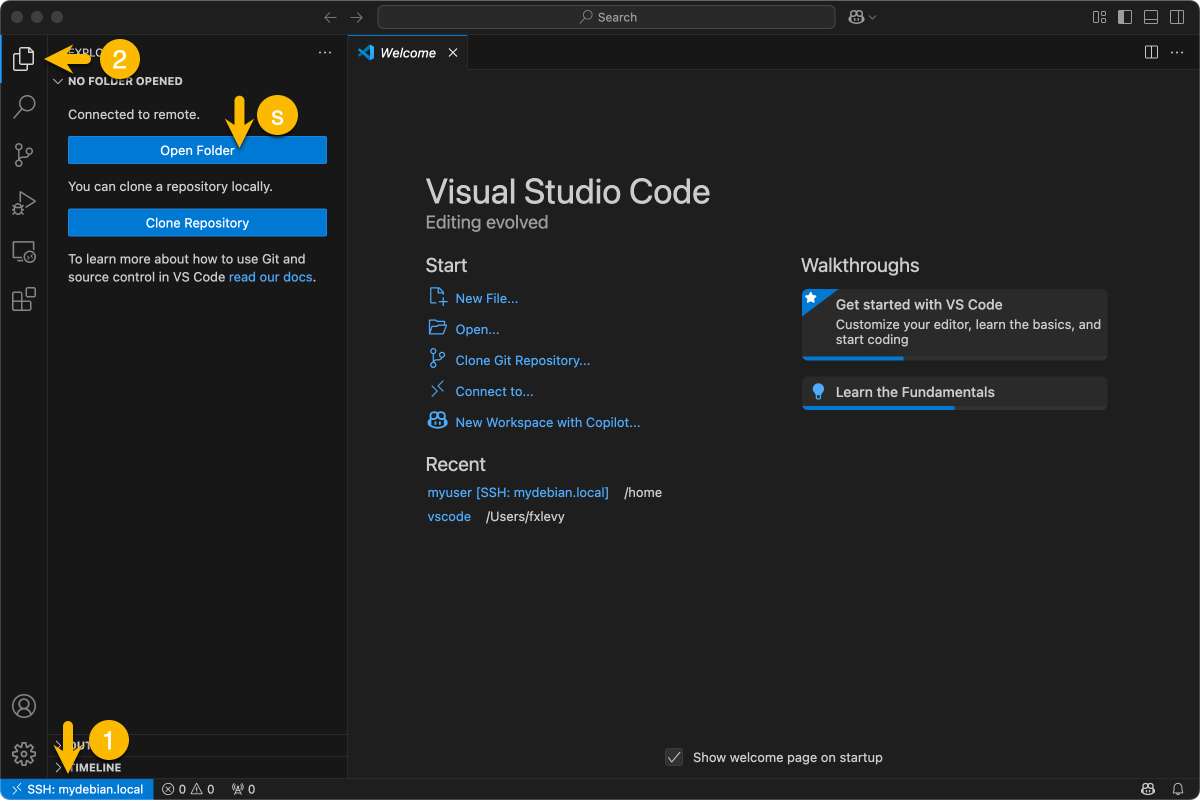1200x800 pixels.
Task: Open the Search view in activity bar
Action: [x=24, y=106]
